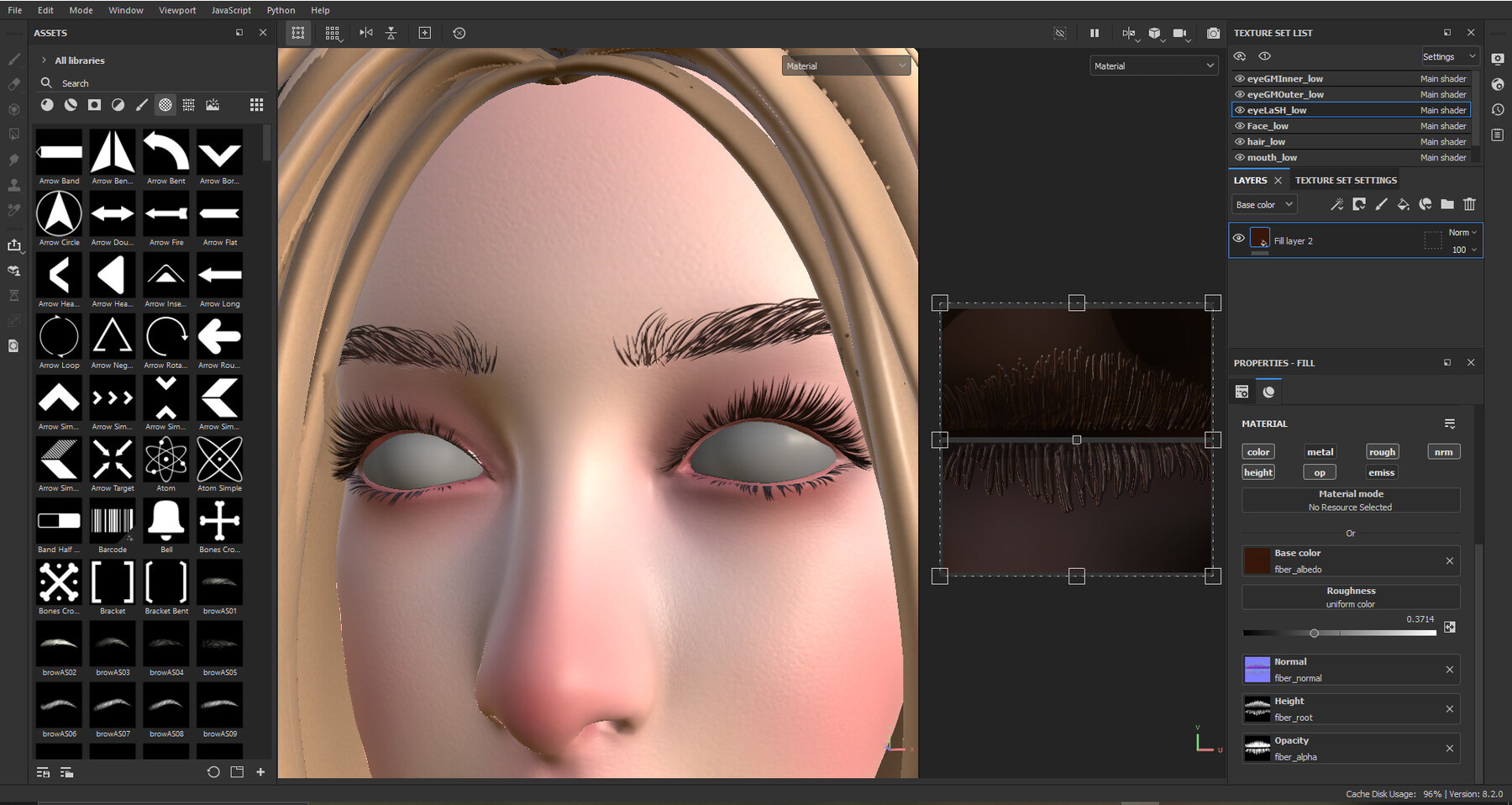This screenshot has width=1512, height=805.
Task: Open File menu
Action: [15, 10]
